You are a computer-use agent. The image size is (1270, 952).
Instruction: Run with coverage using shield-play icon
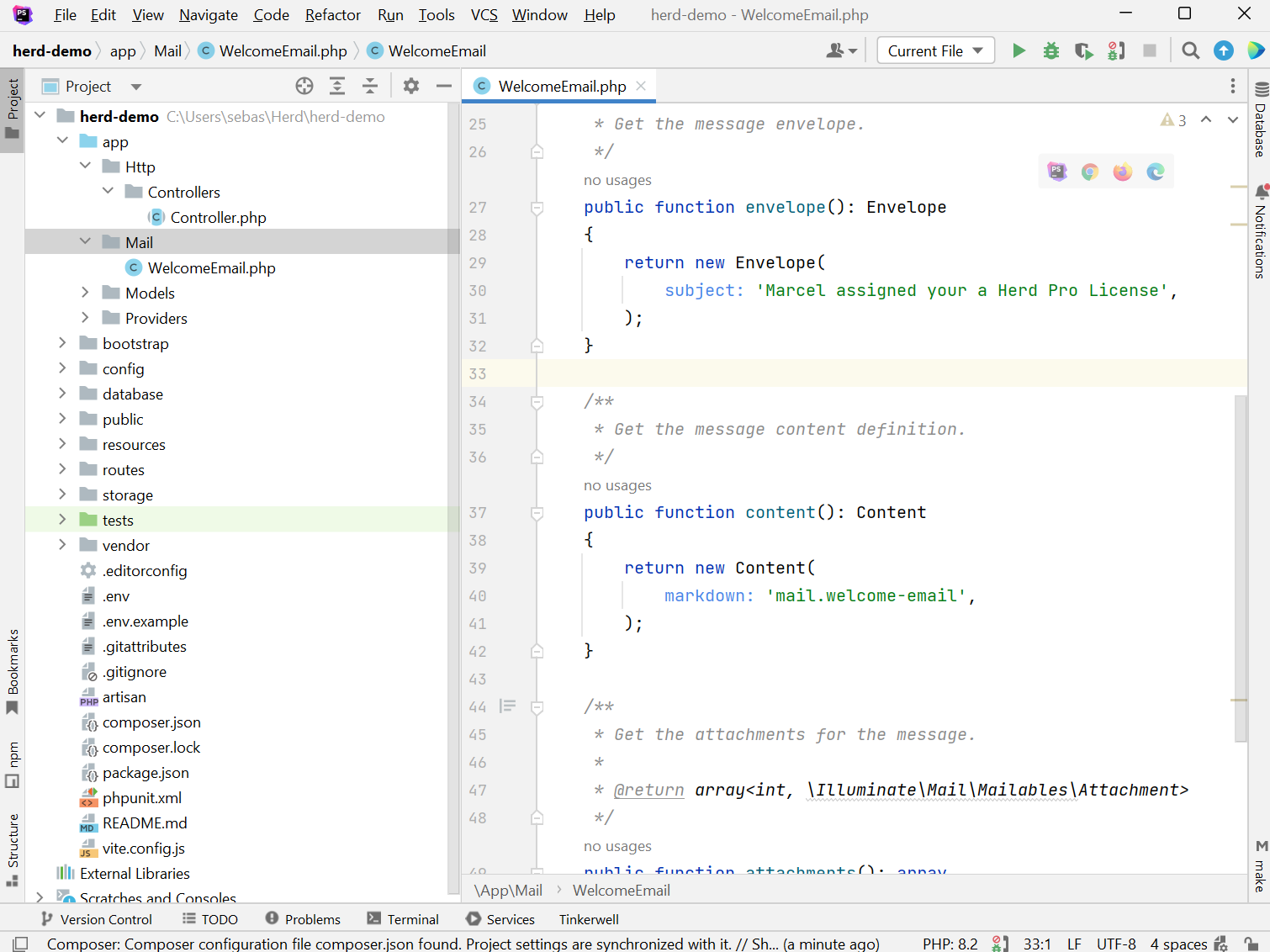(x=1083, y=50)
